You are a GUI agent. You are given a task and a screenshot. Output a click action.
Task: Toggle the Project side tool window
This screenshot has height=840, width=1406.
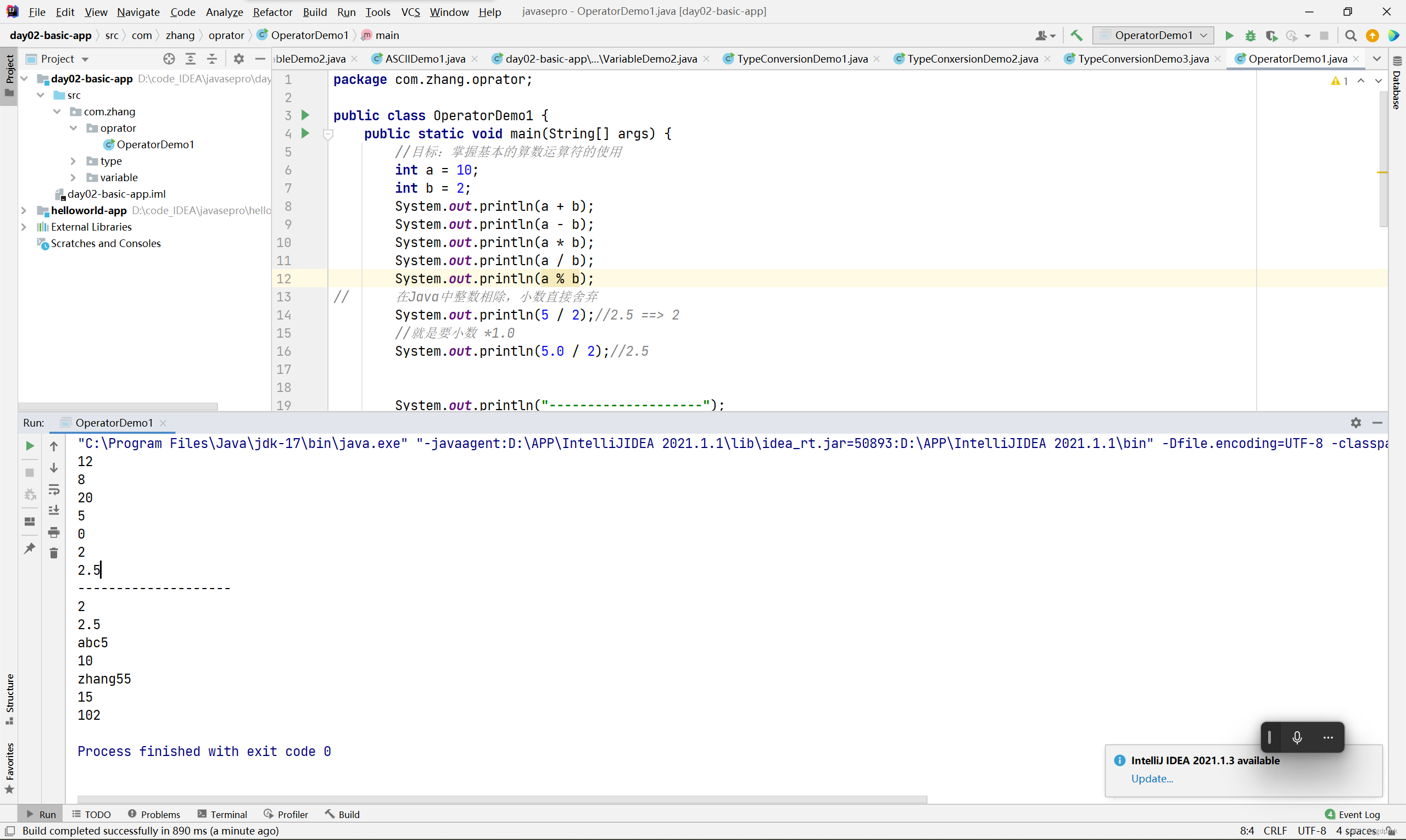click(9, 76)
